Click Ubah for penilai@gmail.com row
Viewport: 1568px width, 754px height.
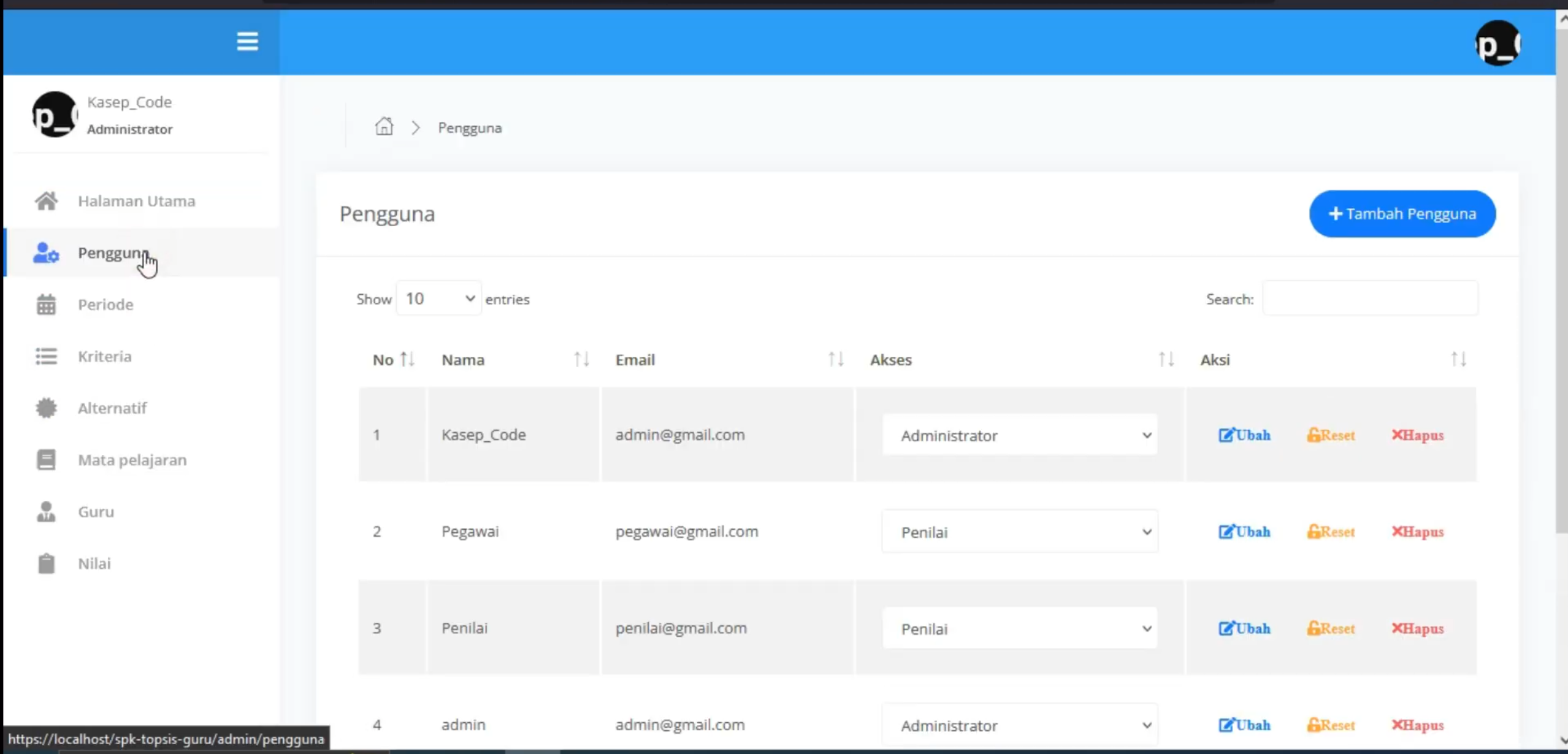tap(1244, 628)
